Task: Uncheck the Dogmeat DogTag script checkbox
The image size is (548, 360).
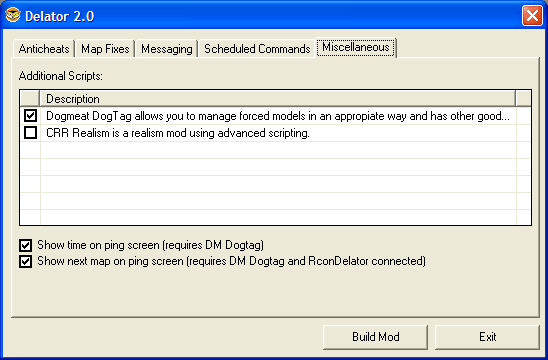Action: click(30, 115)
